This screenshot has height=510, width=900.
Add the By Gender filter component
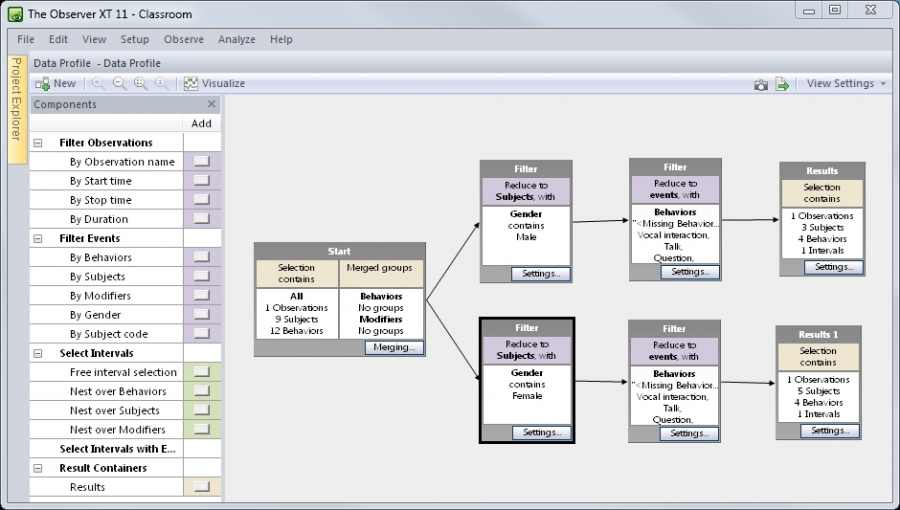(202, 315)
